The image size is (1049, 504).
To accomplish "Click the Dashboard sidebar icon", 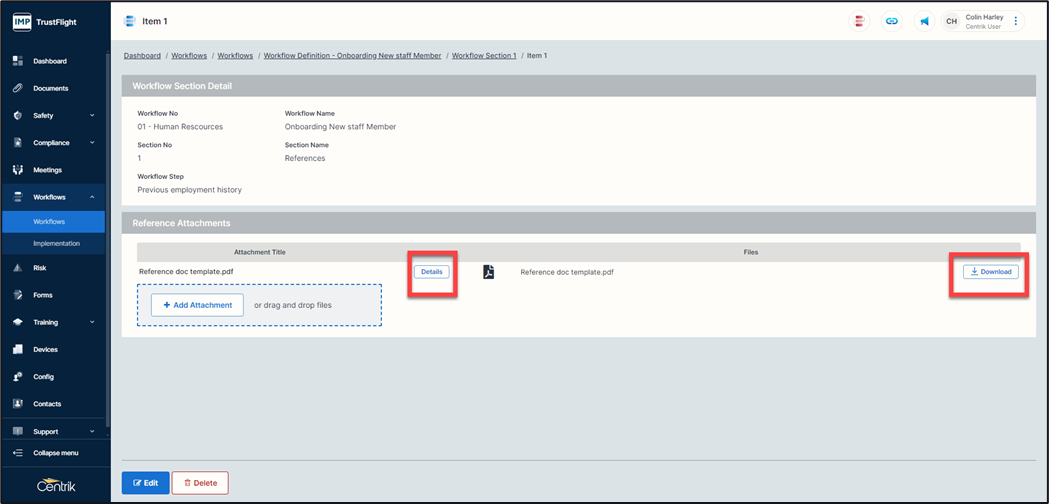I will 18,61.
